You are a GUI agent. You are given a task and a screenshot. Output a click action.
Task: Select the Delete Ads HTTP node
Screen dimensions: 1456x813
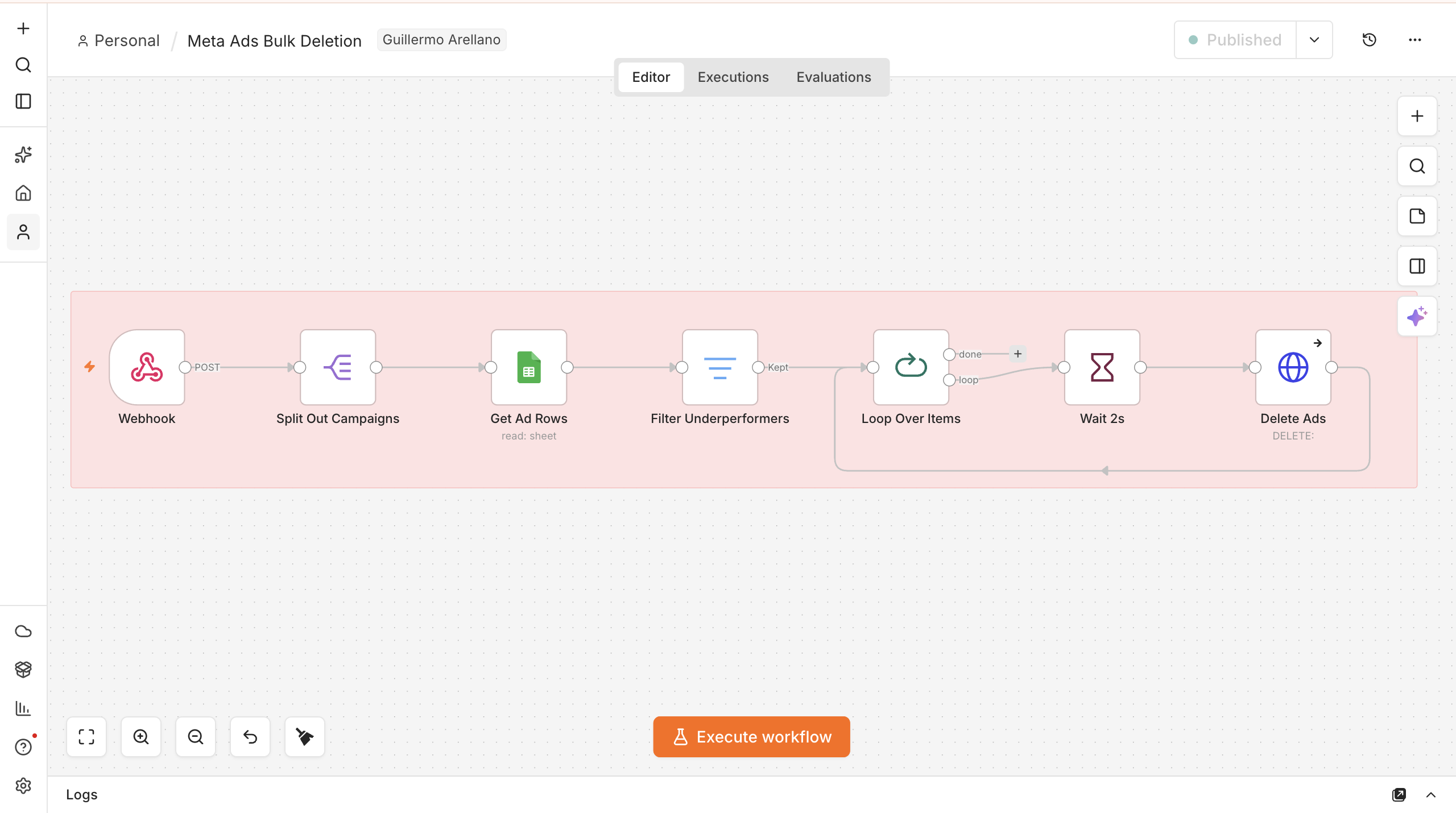pyautogui.click(x=1293, y=367)
